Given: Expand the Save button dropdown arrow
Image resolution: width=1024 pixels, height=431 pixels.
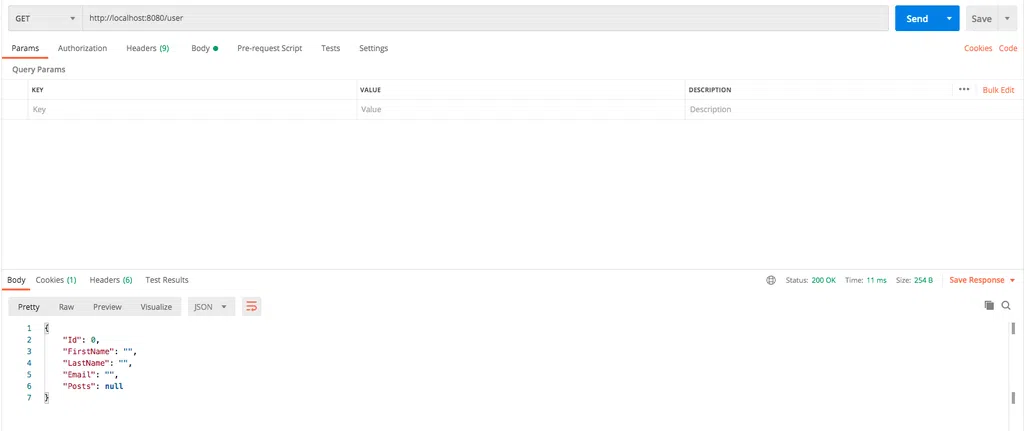Looking at the screenshot, I should (x=1006, y=18).
